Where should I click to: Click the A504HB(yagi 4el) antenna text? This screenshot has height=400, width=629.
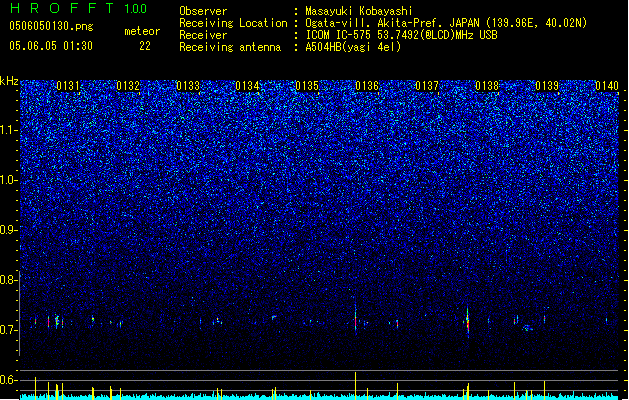coord(353,47)
